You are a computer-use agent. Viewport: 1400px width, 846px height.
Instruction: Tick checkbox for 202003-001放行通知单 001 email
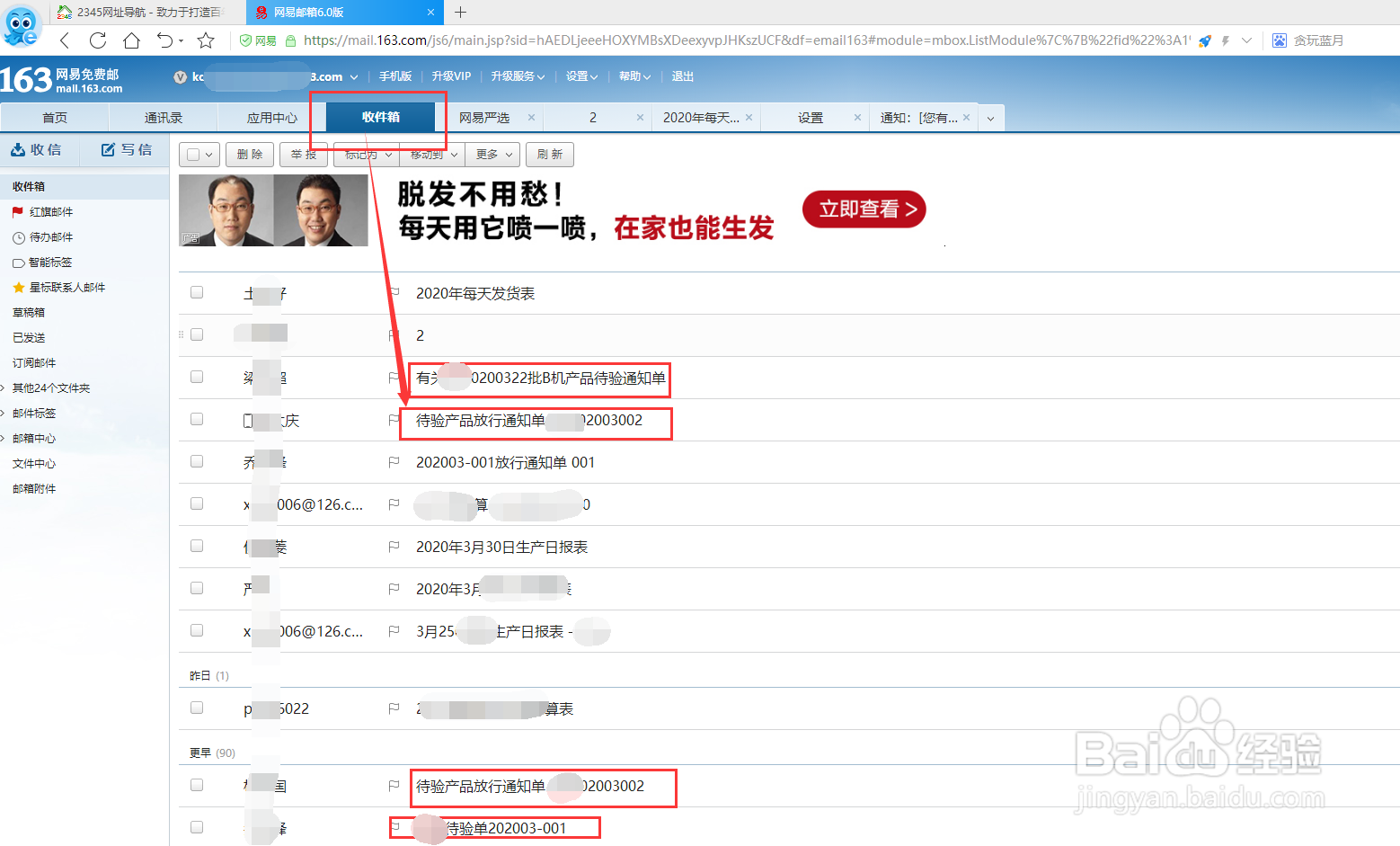coord(197,461)
